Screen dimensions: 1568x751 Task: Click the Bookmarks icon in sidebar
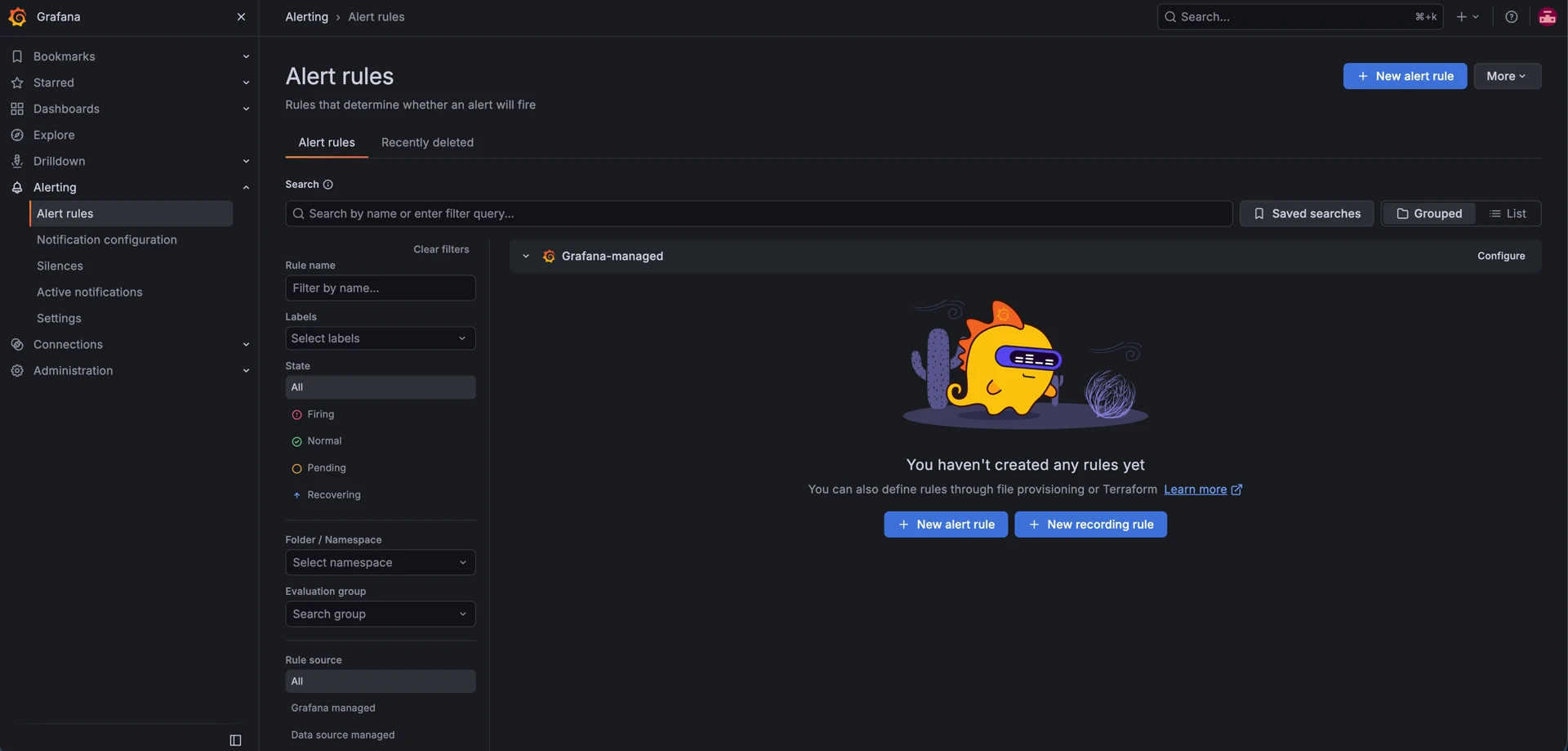(17, 56)
